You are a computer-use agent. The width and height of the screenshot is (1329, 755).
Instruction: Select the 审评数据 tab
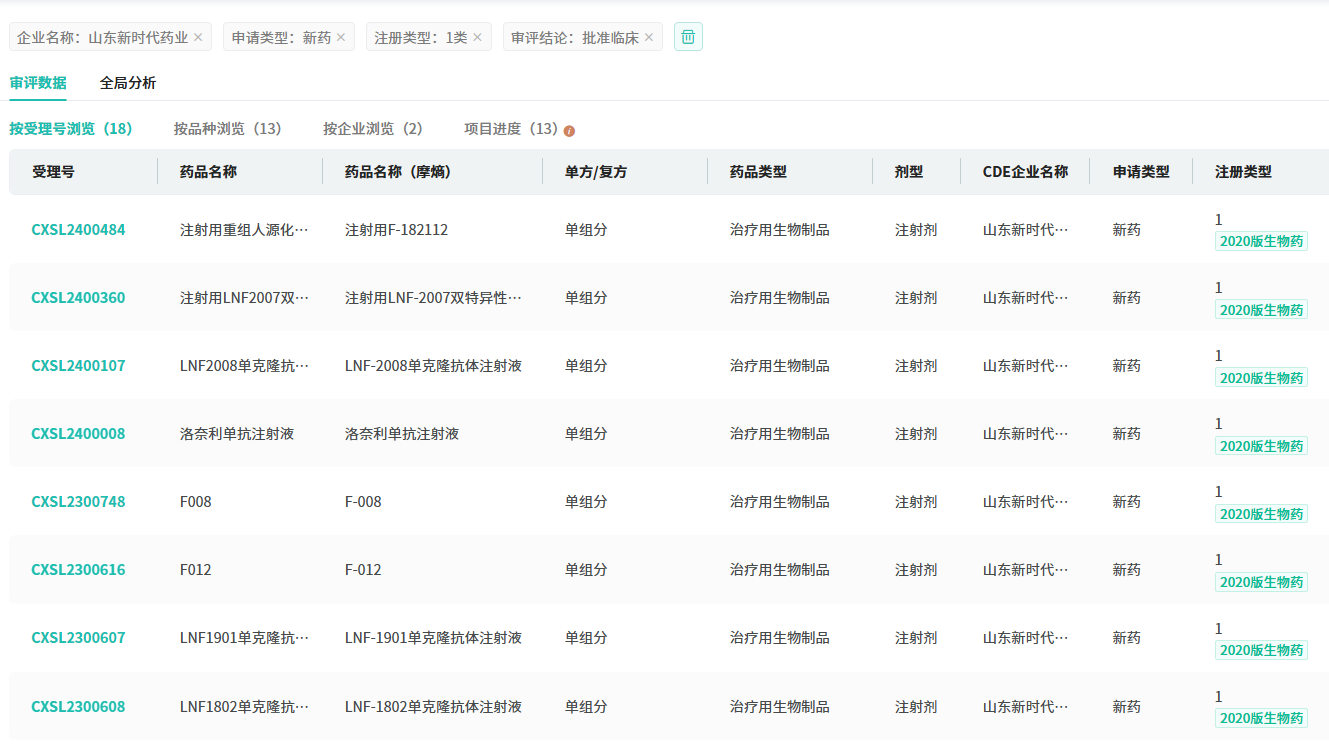coord(38,83)
